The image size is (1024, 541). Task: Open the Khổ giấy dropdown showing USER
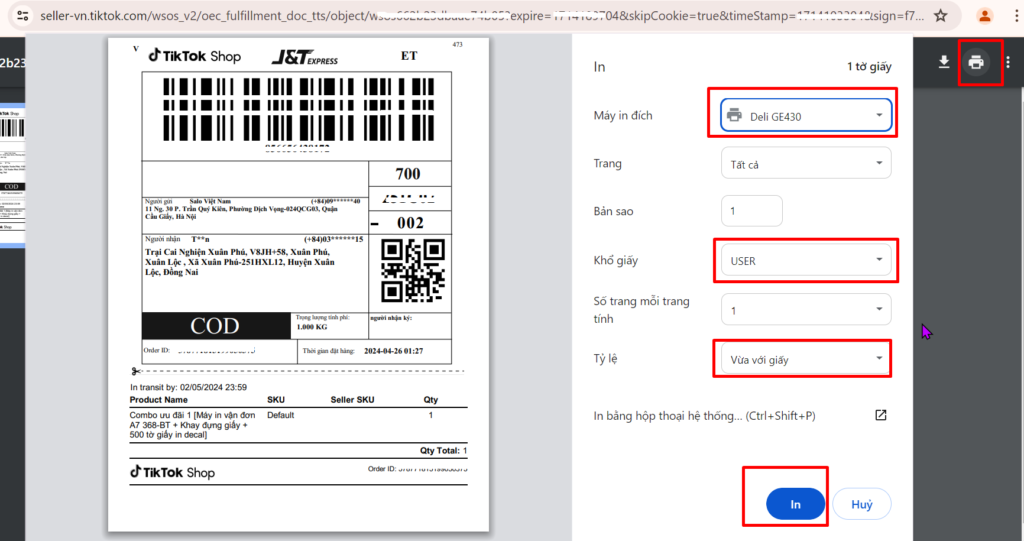pos(805,261)
